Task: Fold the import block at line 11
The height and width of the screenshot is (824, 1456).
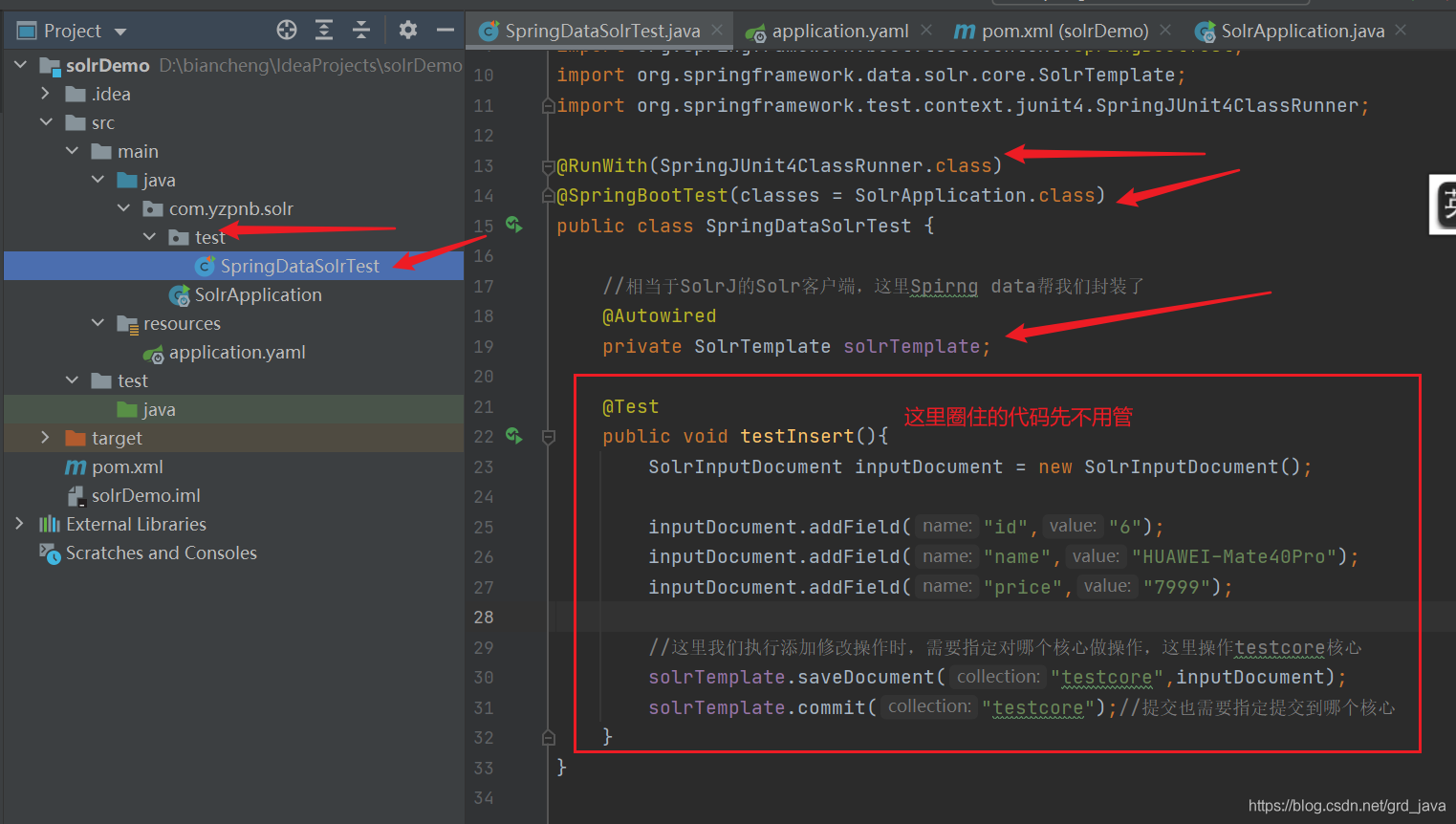Action: [549, 106]
